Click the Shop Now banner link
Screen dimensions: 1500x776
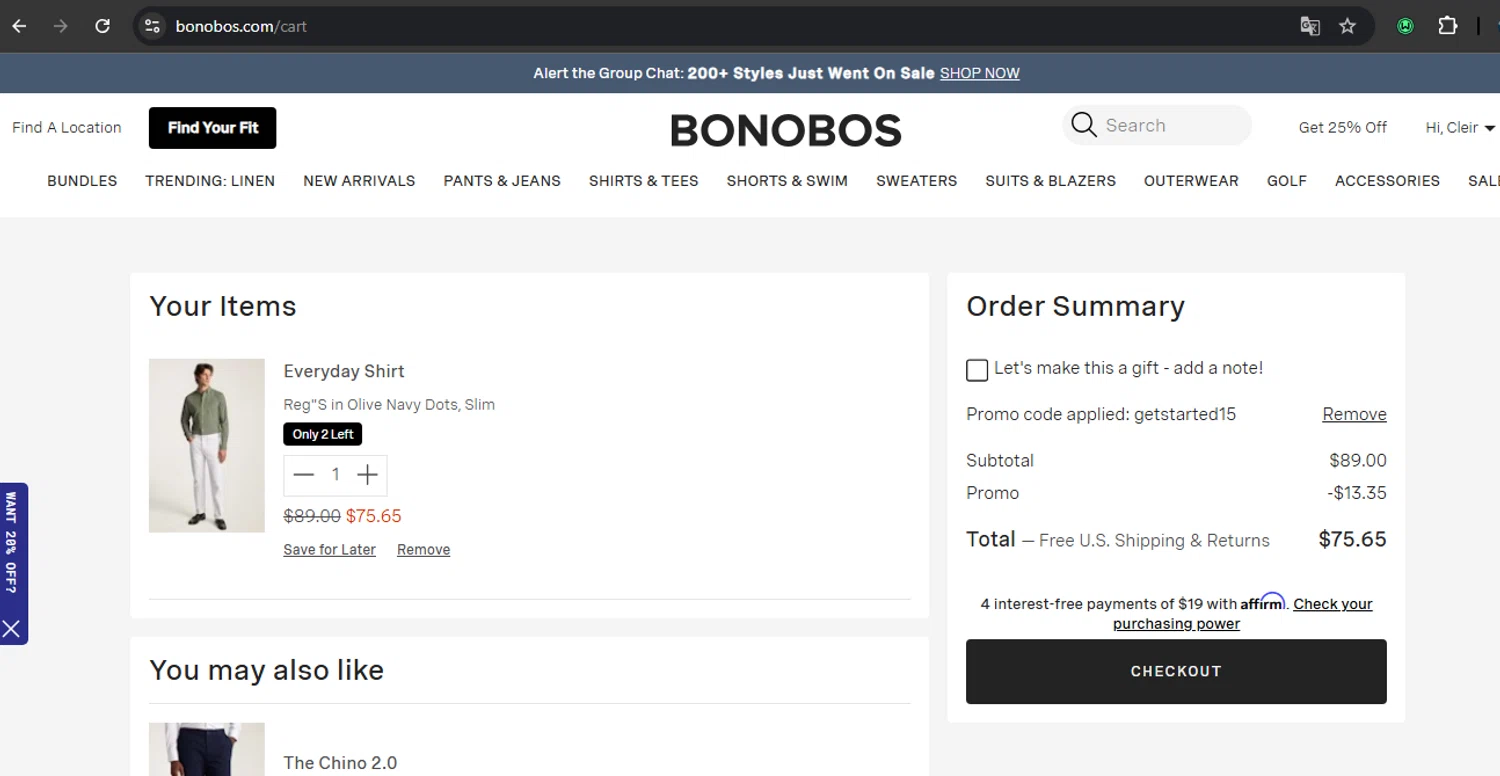(980, 73)
